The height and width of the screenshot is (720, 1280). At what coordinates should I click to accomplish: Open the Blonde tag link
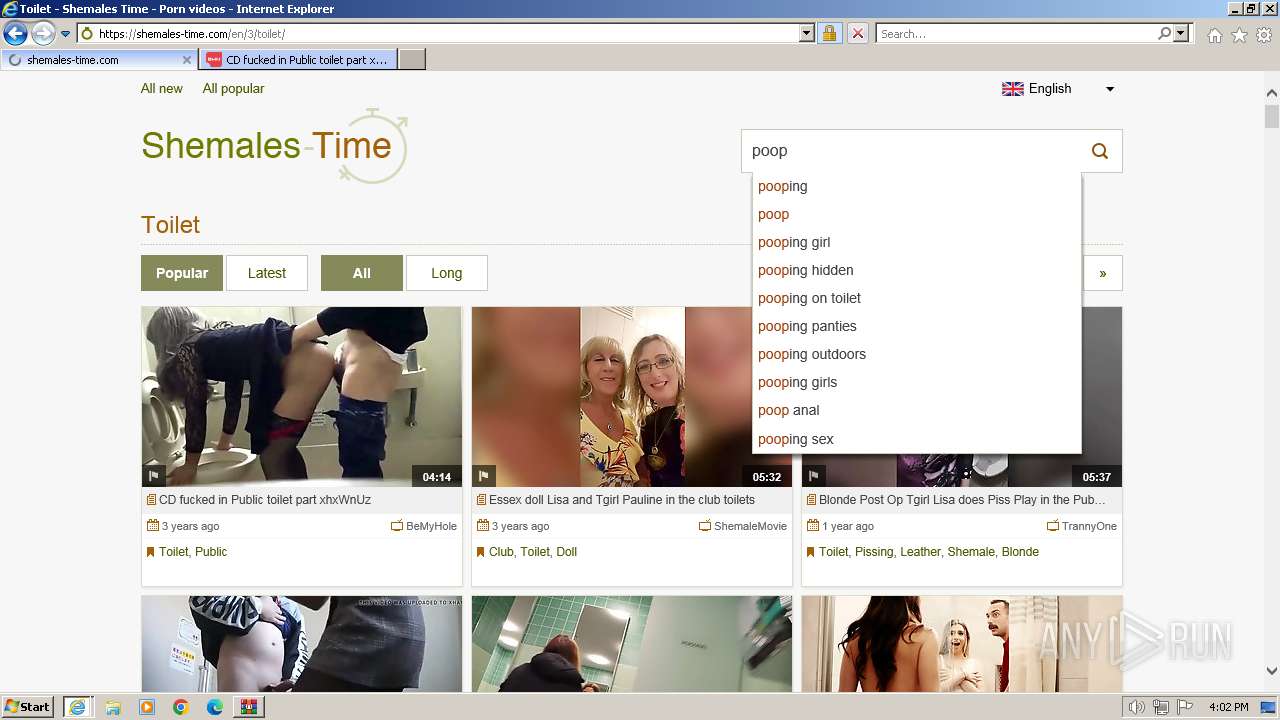(1020, 552)
